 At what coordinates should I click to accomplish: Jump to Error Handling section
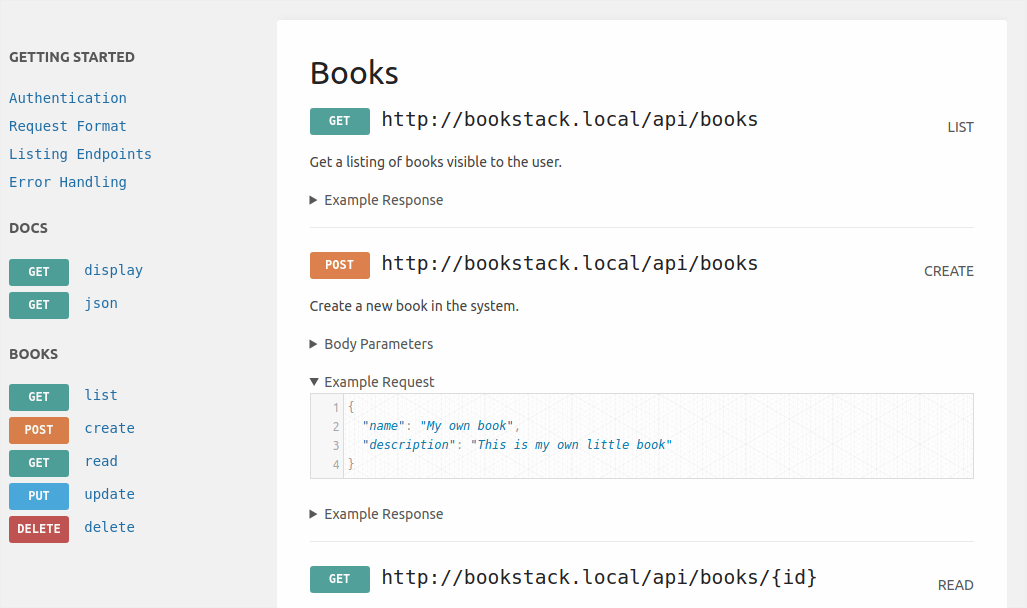[67, 182]
